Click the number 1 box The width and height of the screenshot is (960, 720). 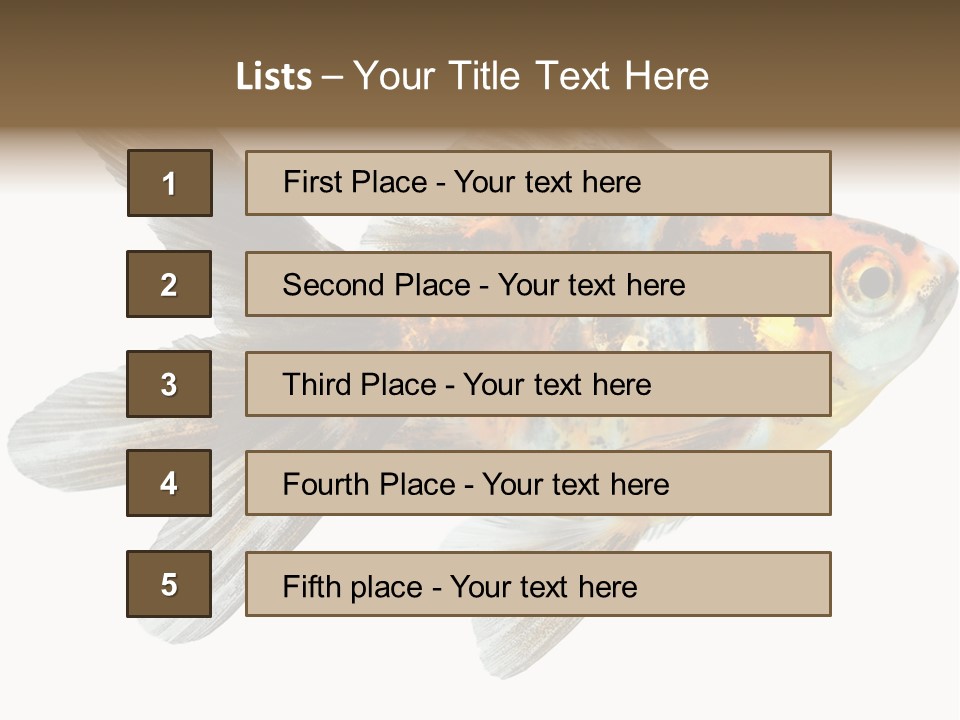[x=170, y=183]
